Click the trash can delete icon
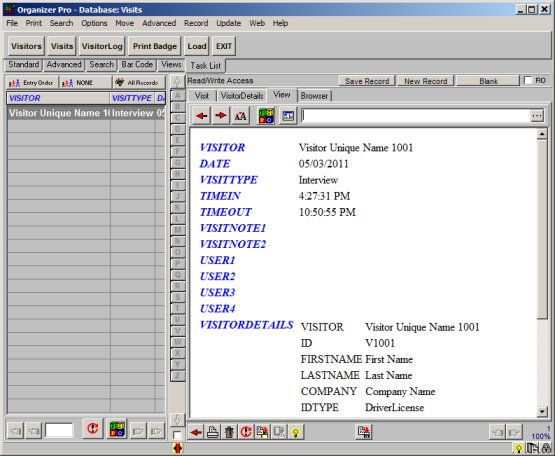 [229, 432]
